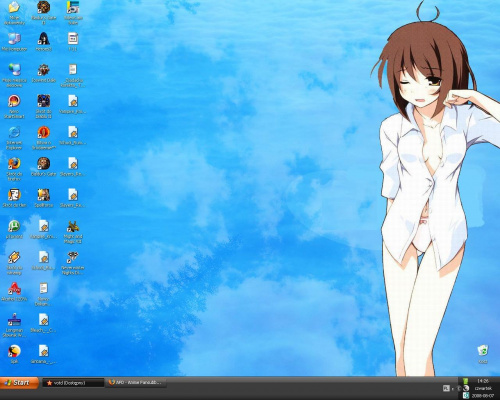Select the Neverwinter Nights shortcut
This screenshot has width=500, height=400.
point(73,263)
